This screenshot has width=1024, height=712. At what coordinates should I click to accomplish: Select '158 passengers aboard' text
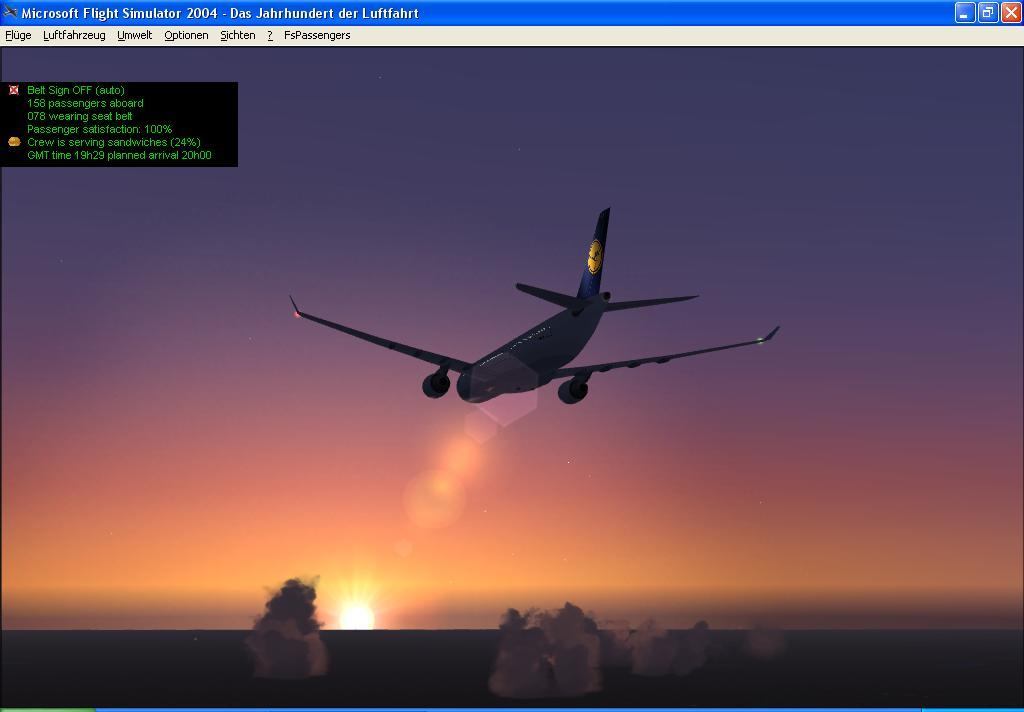85,103
